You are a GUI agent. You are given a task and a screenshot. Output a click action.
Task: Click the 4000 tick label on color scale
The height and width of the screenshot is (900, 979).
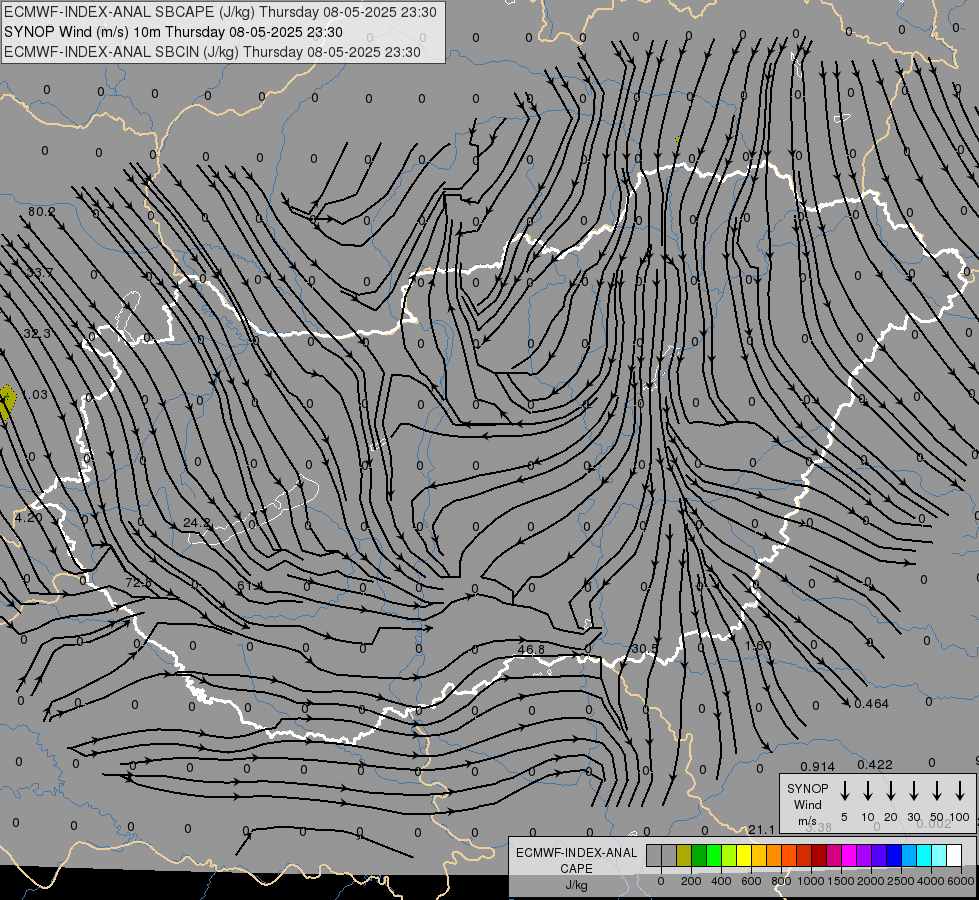tap(930, 881)
